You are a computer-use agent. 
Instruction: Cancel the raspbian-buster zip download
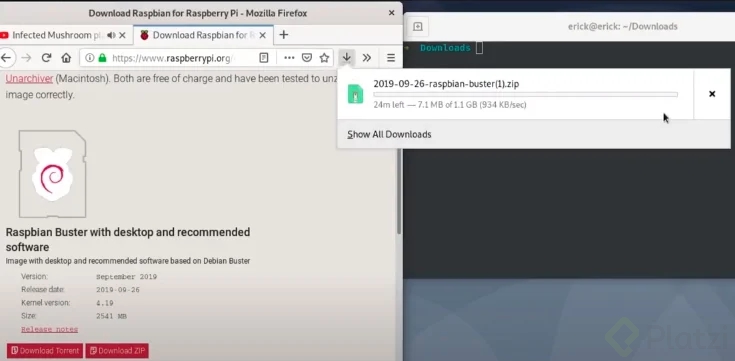coord(712,94)
